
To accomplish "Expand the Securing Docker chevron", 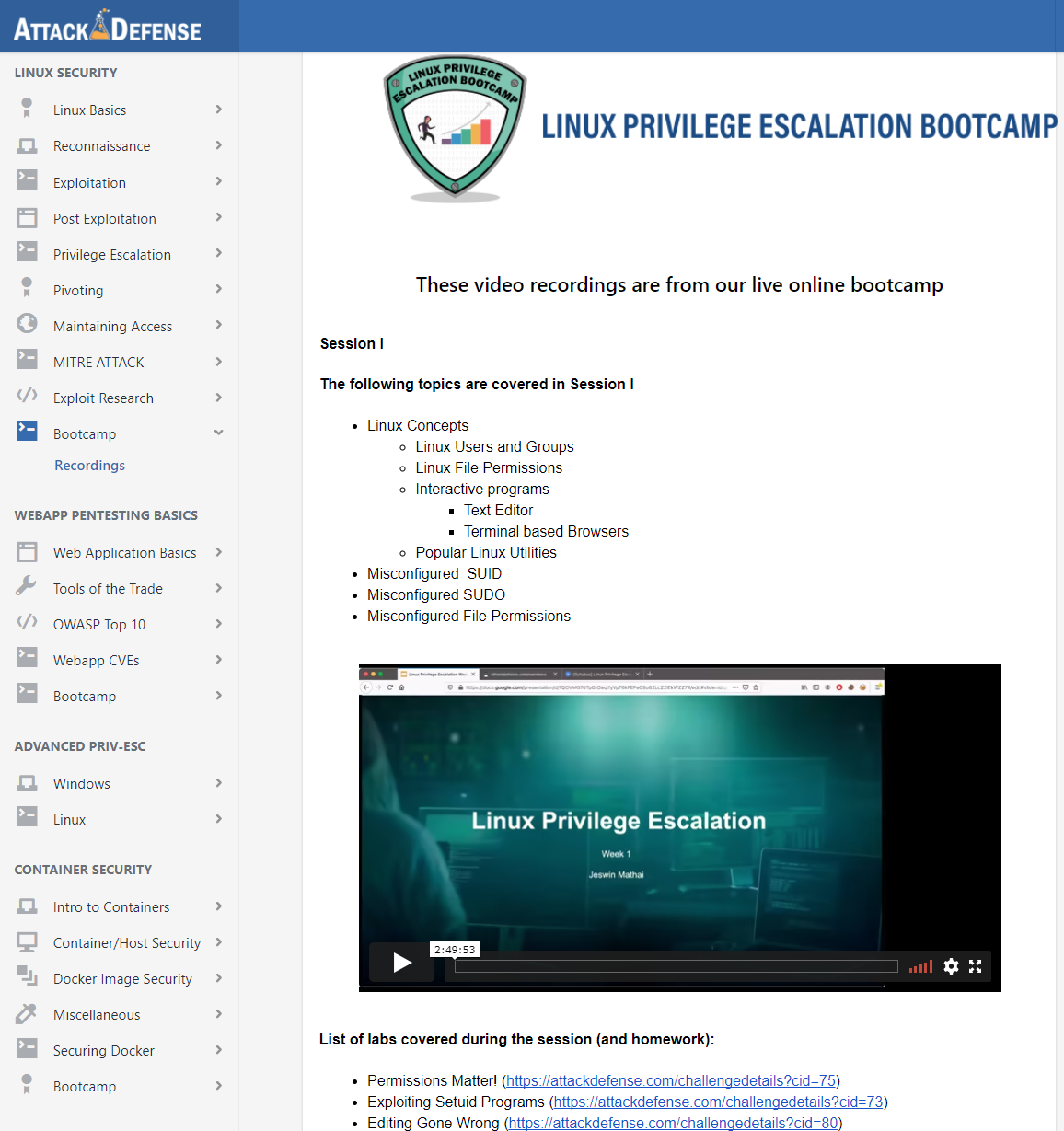I will pyautogui.click(x=219, y=1050).
